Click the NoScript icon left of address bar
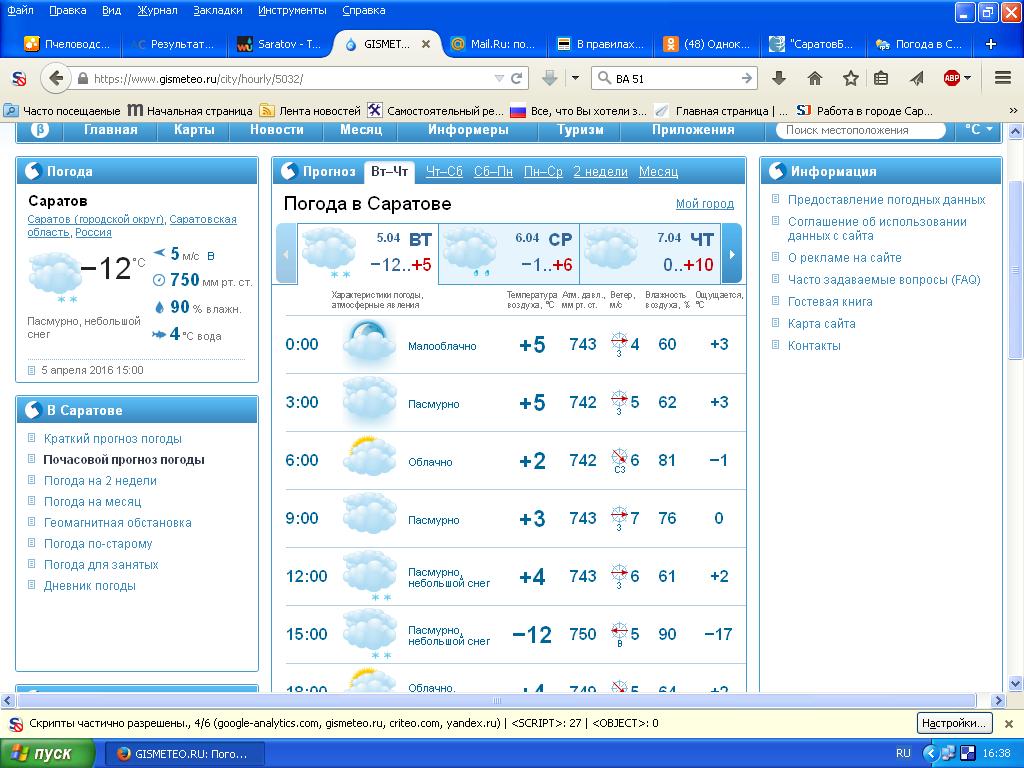 click(x=18, y=78)
